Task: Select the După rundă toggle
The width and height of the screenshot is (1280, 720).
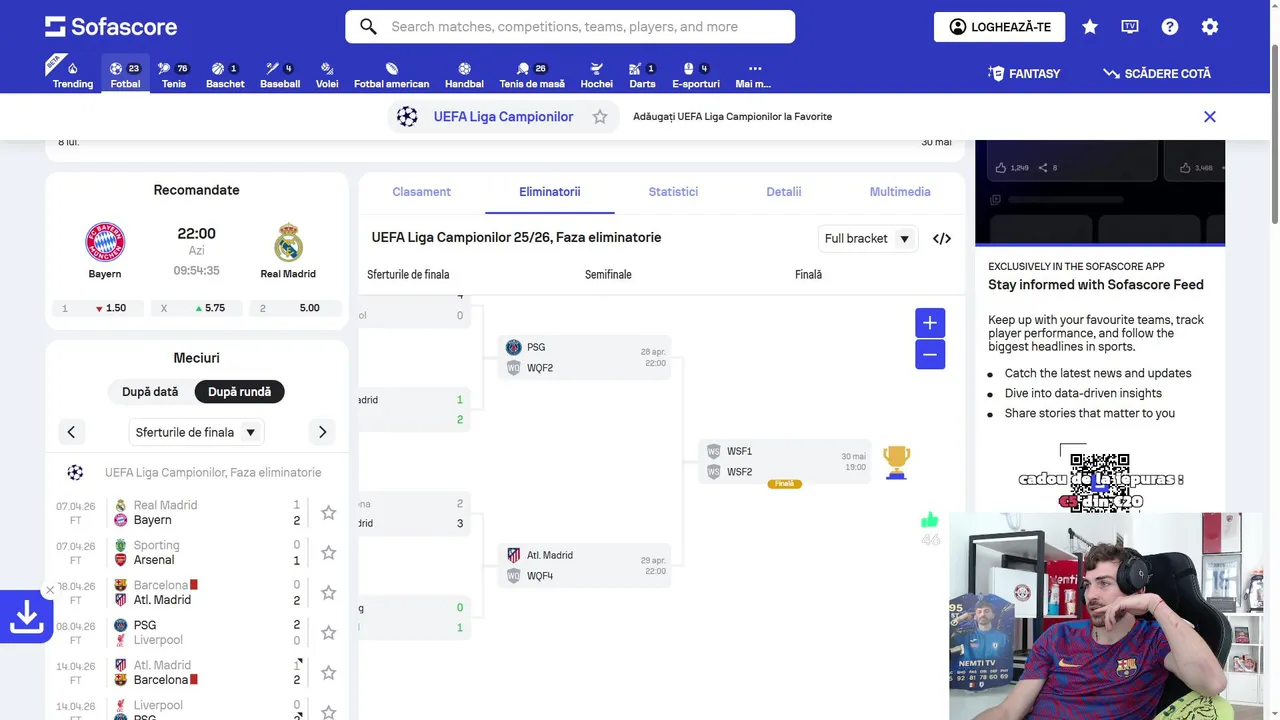Action: pyautogui.click(x=240, y=392)
